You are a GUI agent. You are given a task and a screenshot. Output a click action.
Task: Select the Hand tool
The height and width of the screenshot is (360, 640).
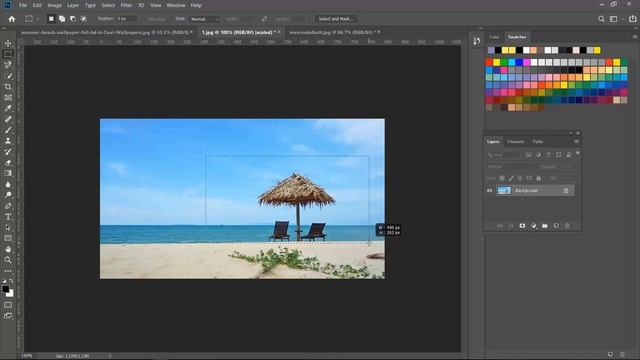[x=8, y=249]
